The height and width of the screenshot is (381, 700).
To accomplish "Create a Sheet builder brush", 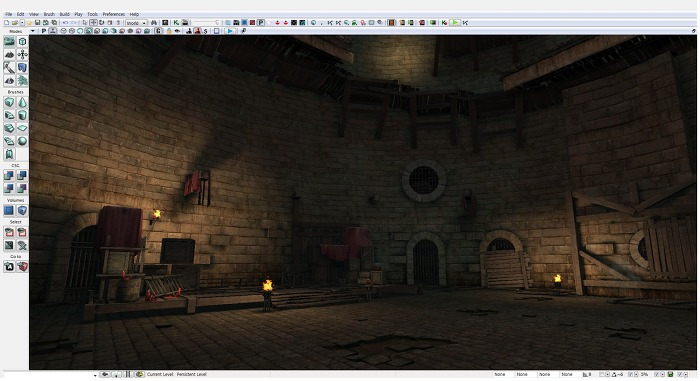I will [22, 128].
